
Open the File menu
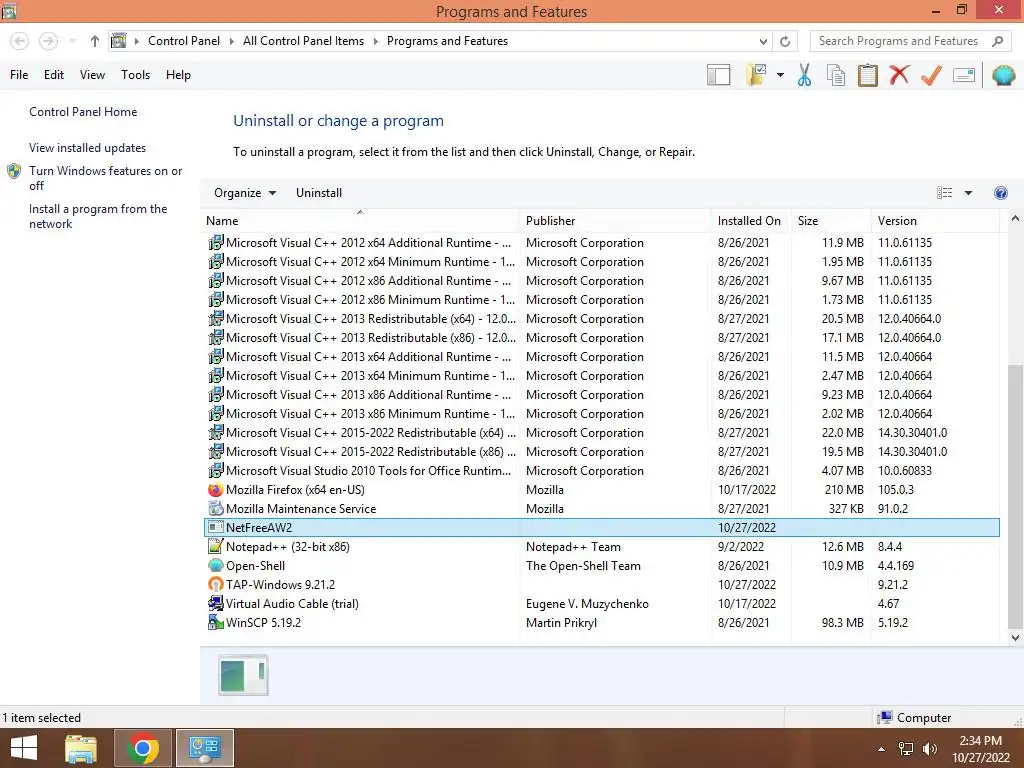[x=19, y=75]
